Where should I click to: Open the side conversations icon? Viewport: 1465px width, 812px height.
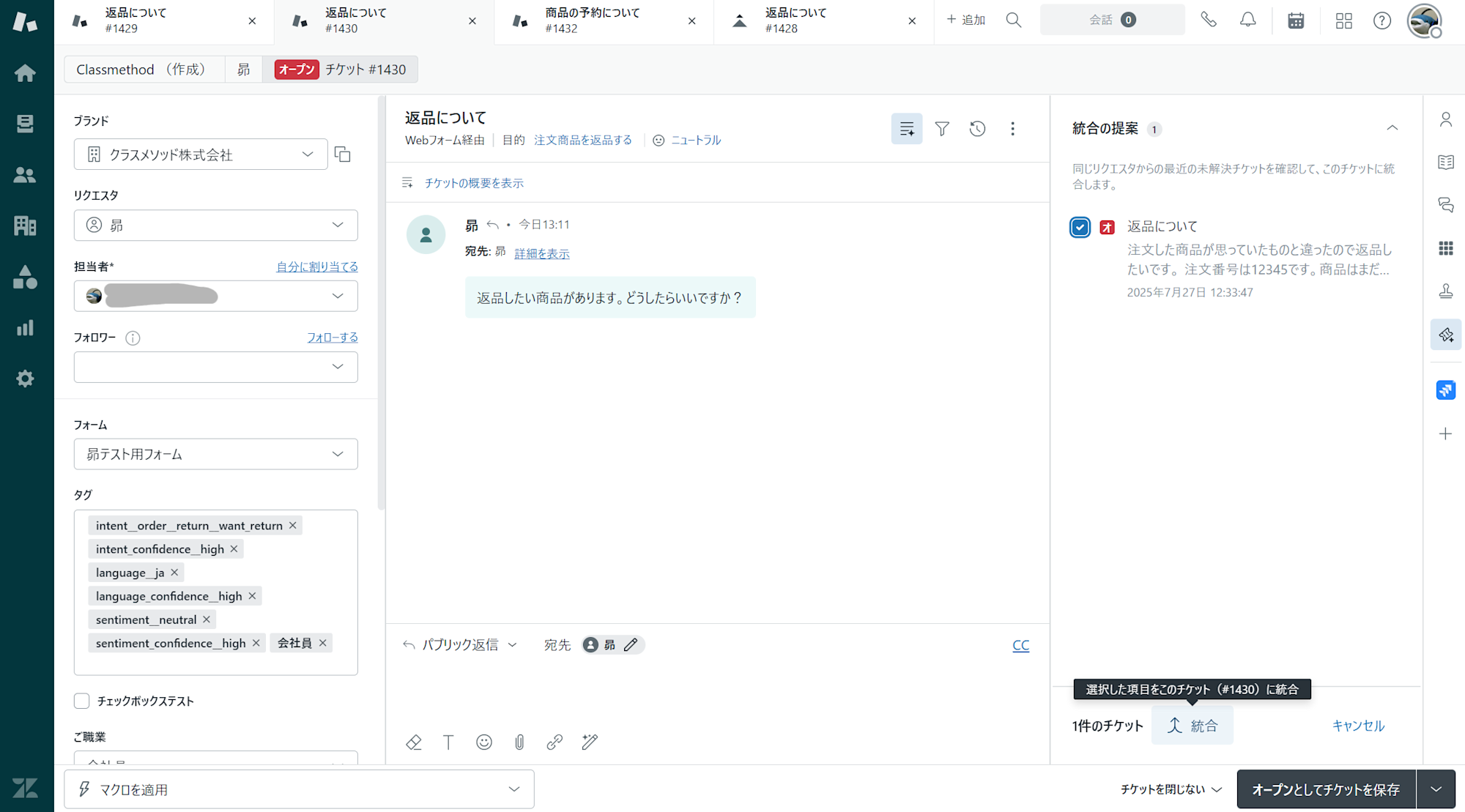(x=1446, y=205)
